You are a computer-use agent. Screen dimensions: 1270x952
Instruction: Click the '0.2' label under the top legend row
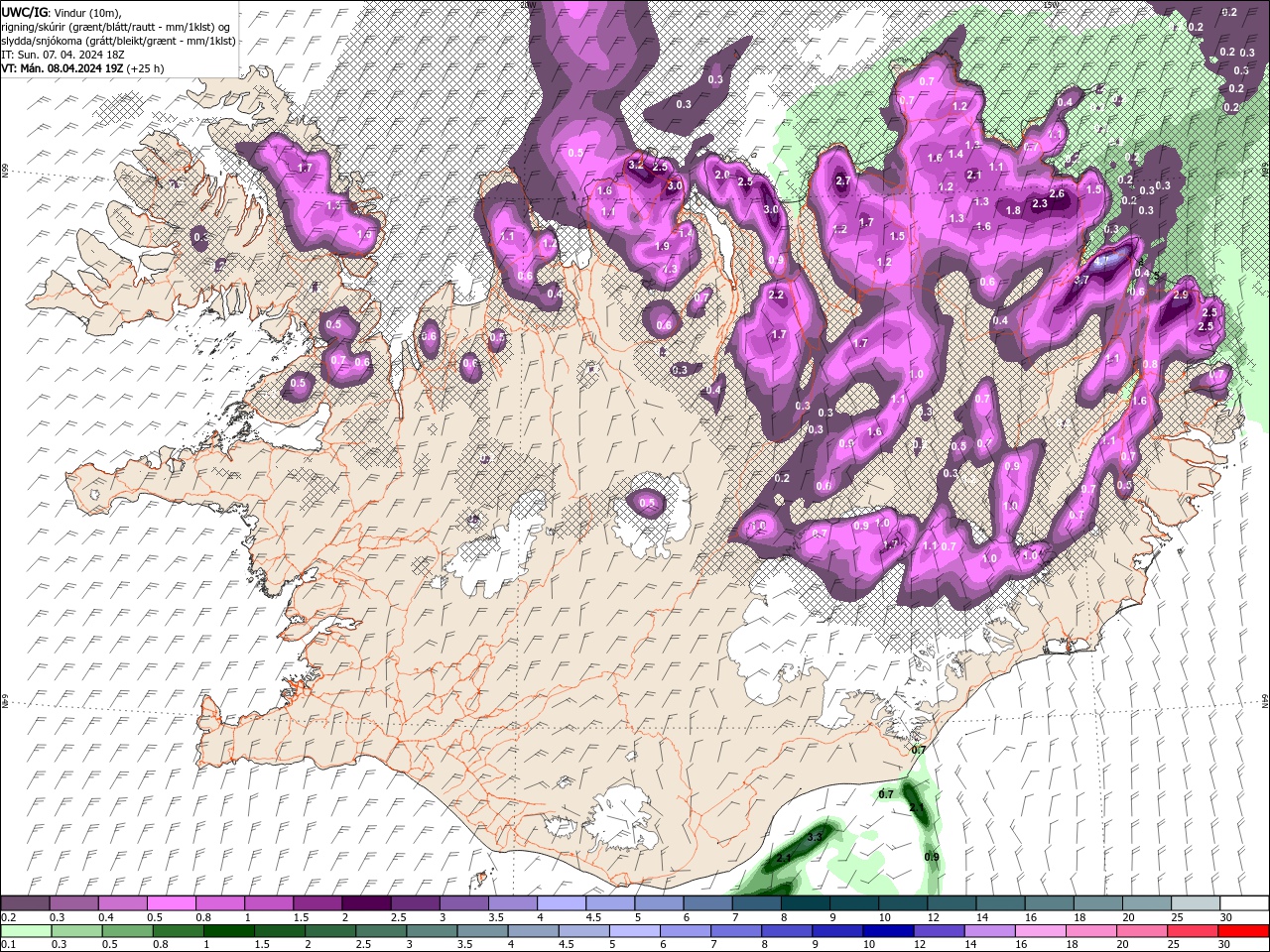coord(7,917)
